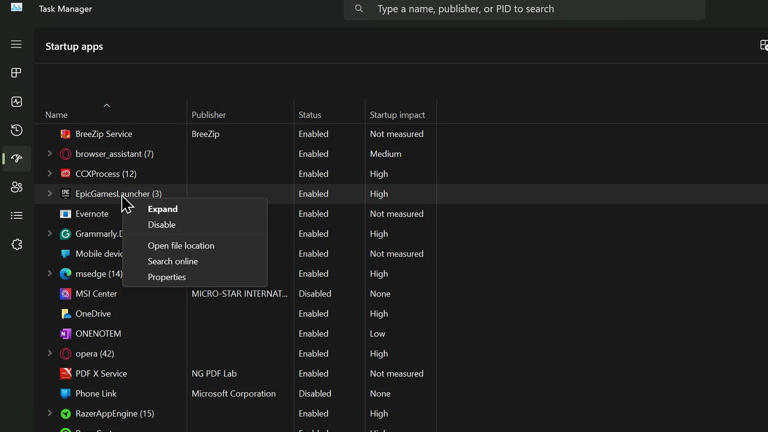
Task: Open the Users page in sidebar
Action: pos(16,187)
